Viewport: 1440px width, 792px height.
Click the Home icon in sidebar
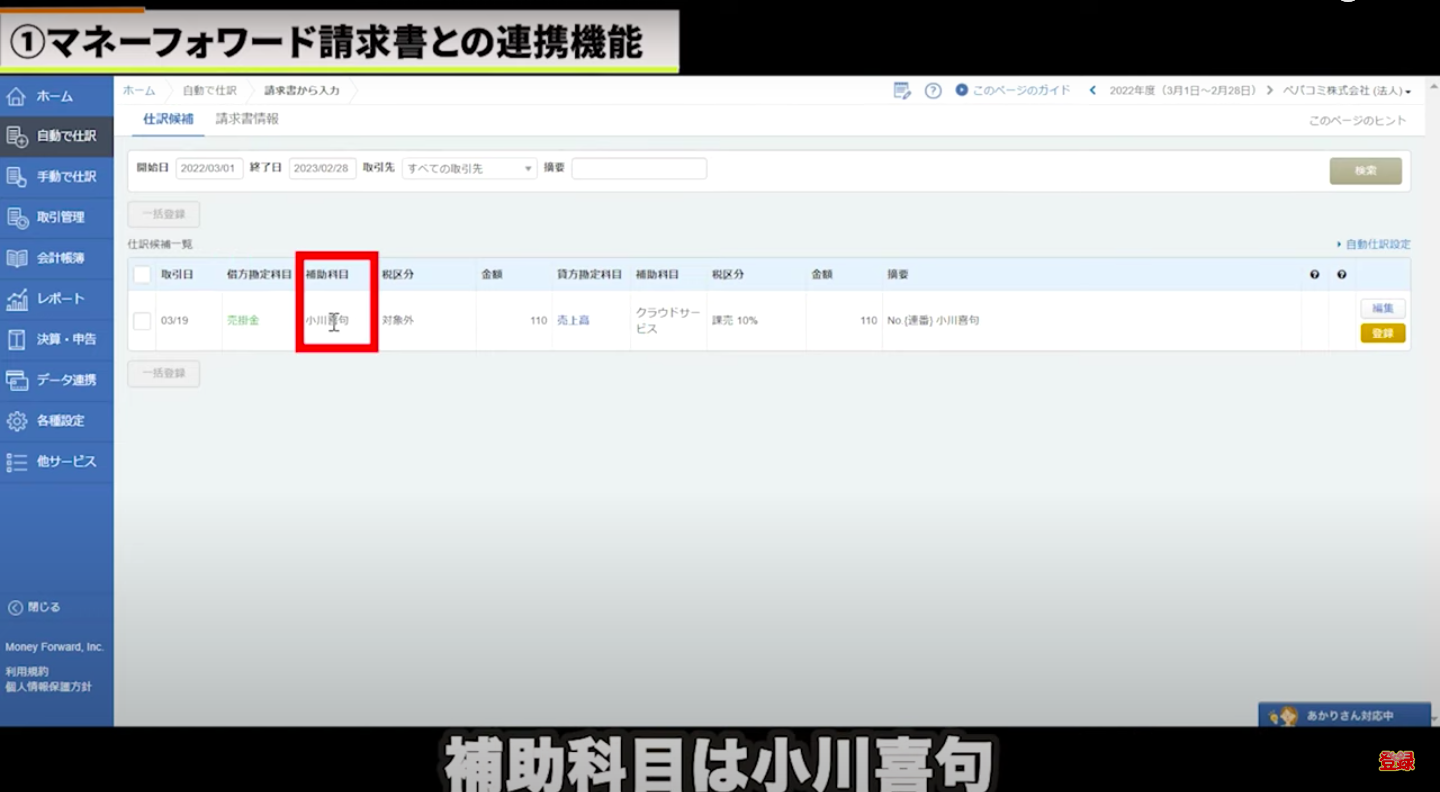coord(16,96)
